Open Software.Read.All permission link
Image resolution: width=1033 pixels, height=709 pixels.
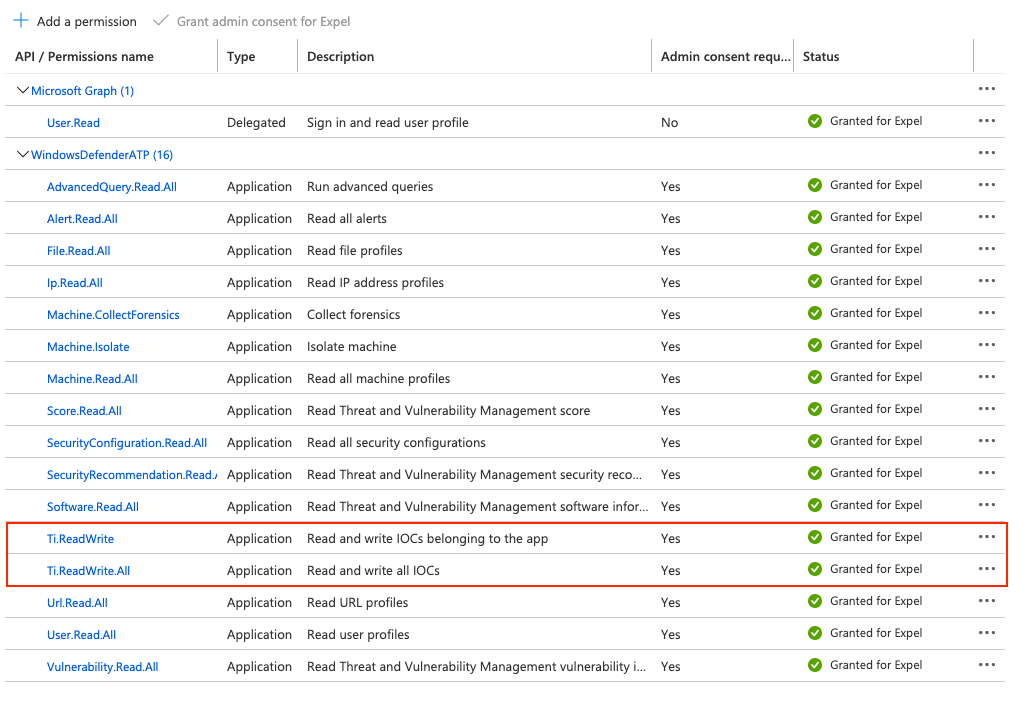(93, 507)
